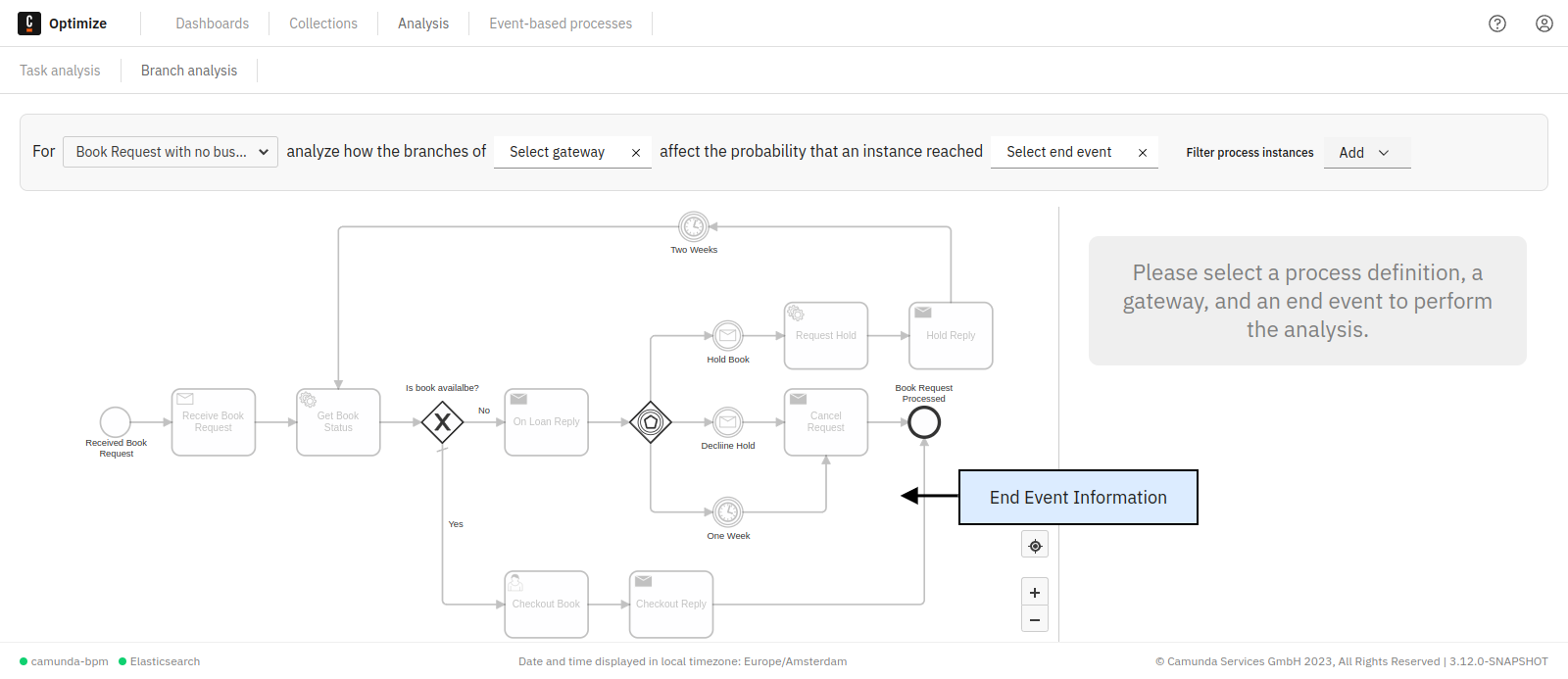Click the user profile icon
Screen dimensions: 1568x679
click(1543, 23)
